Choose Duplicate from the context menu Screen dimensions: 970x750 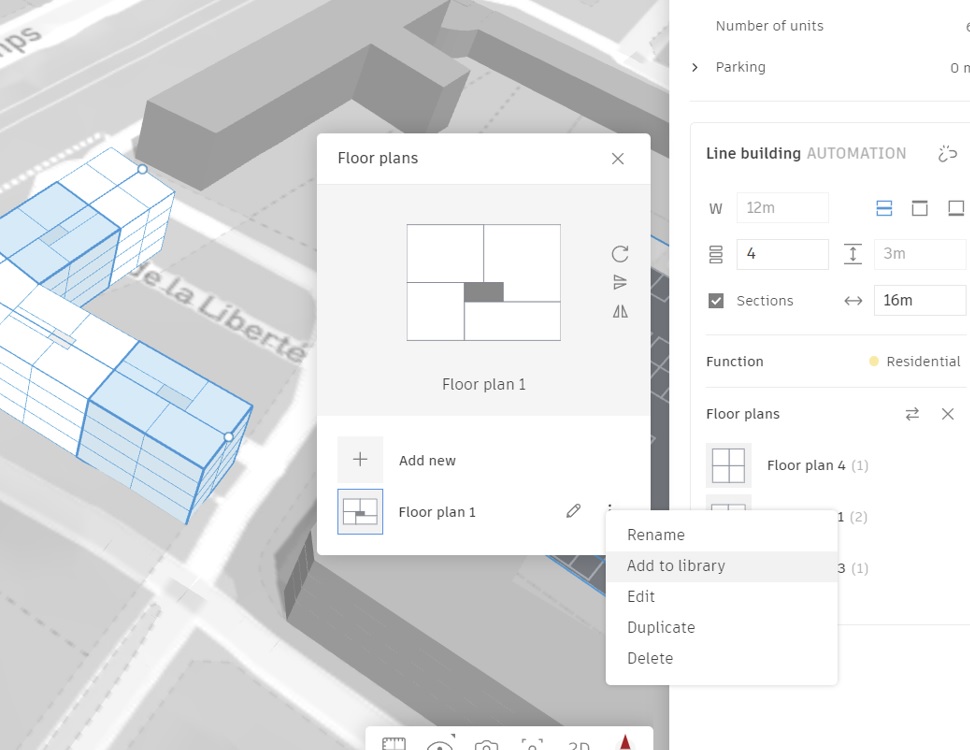(660, 627)
